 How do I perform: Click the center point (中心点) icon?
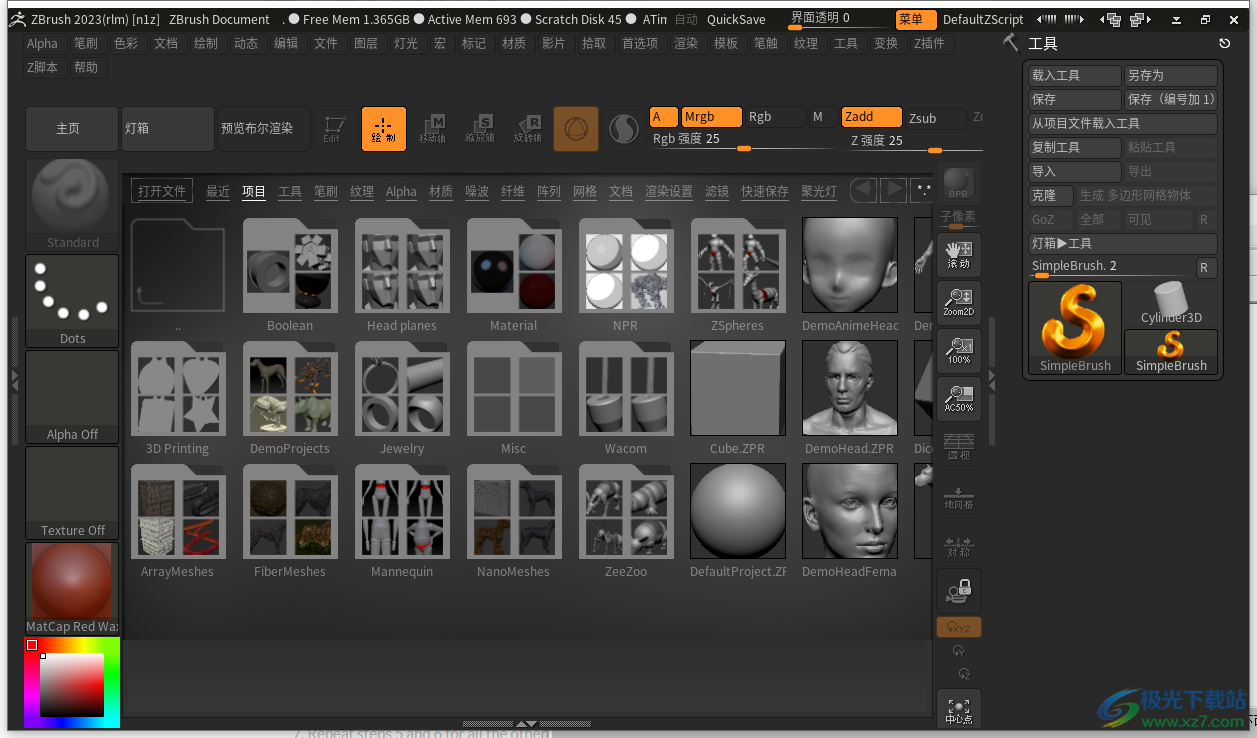958,708
